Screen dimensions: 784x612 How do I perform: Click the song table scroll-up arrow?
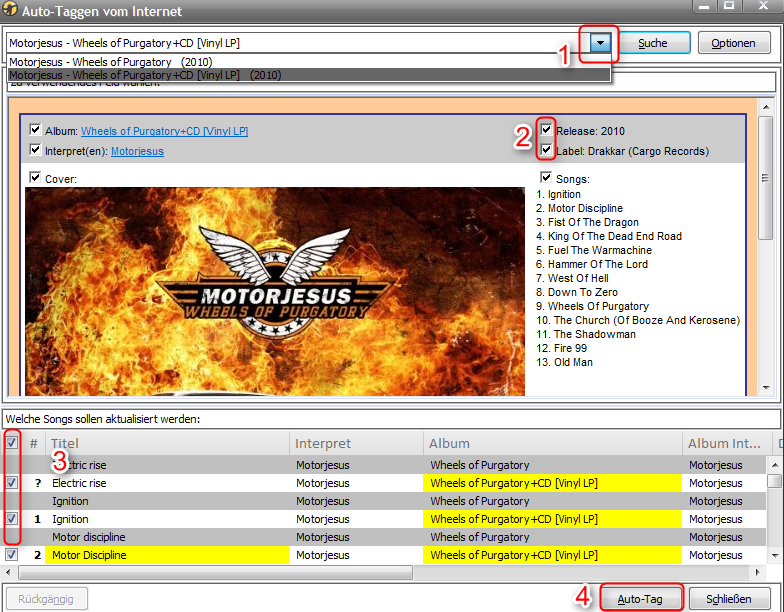(774, 464)
